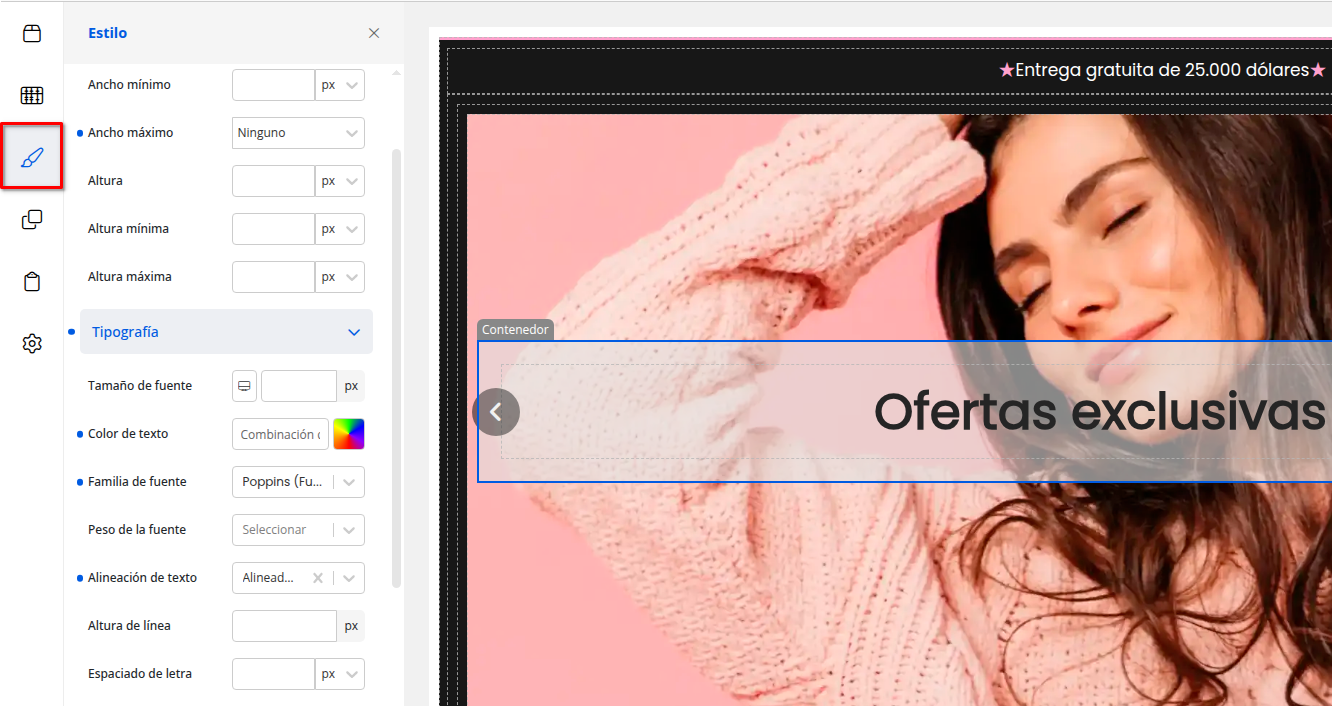Click the device icon beside Tamaño de fuente
This screenshot has height=706, width=1332.
pyautogui.click(x=244, y=386)
